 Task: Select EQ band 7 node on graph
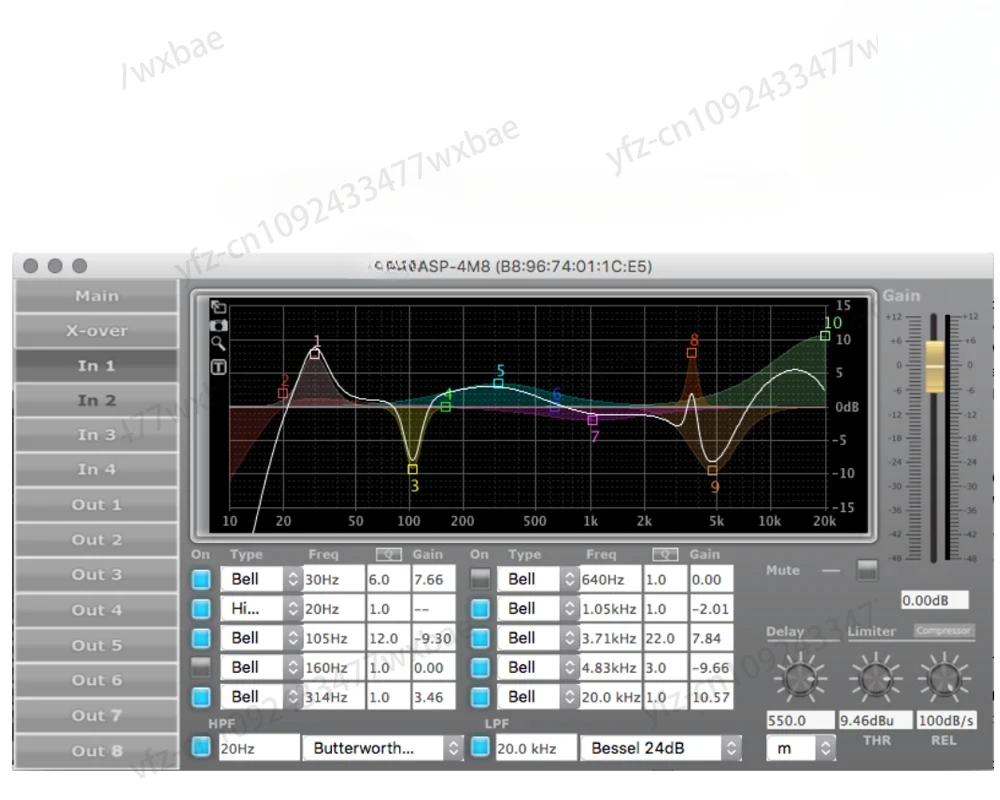point(592,420)
